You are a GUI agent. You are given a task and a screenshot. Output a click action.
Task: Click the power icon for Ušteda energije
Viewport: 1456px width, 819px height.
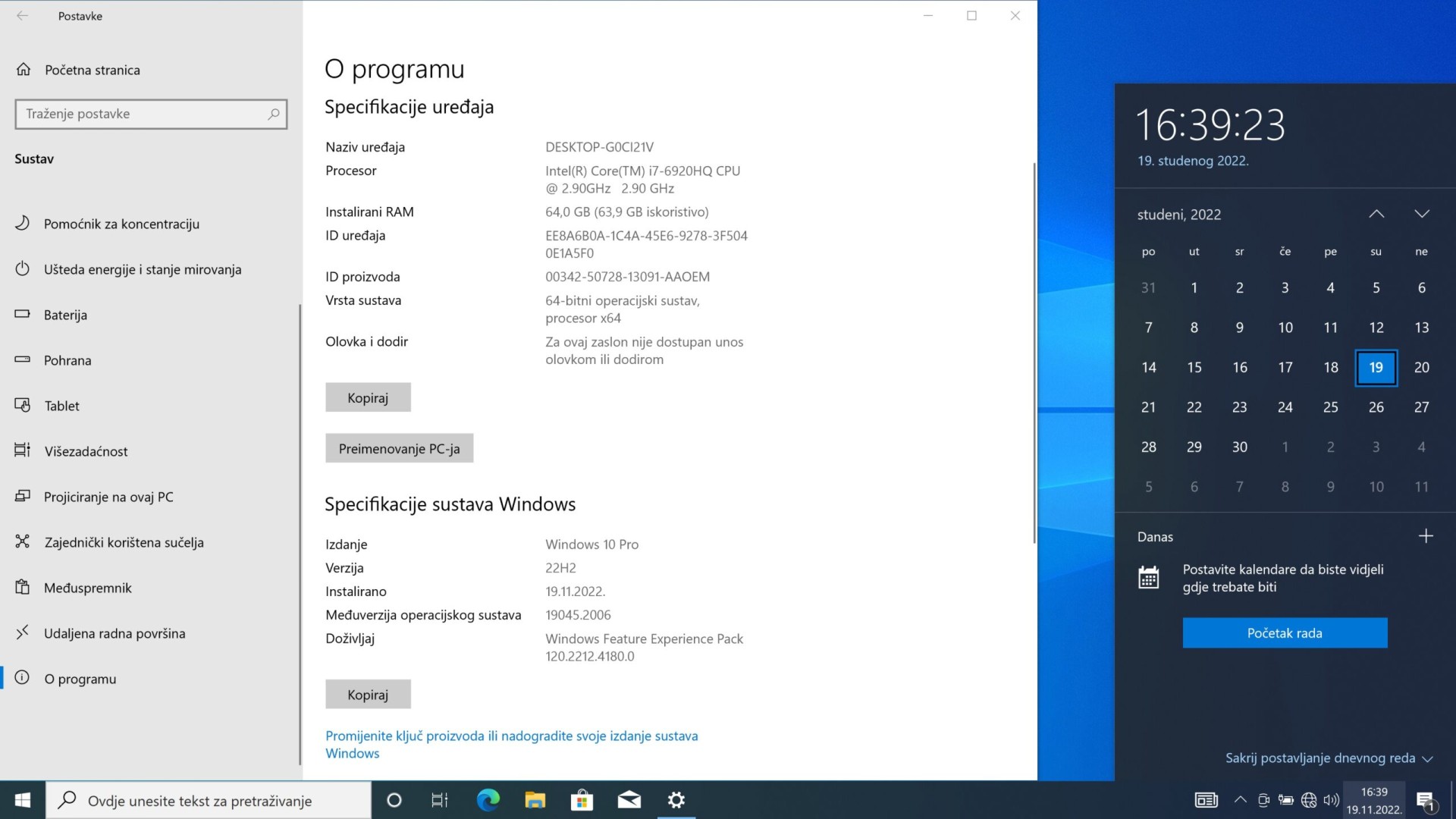click(23, 268)
